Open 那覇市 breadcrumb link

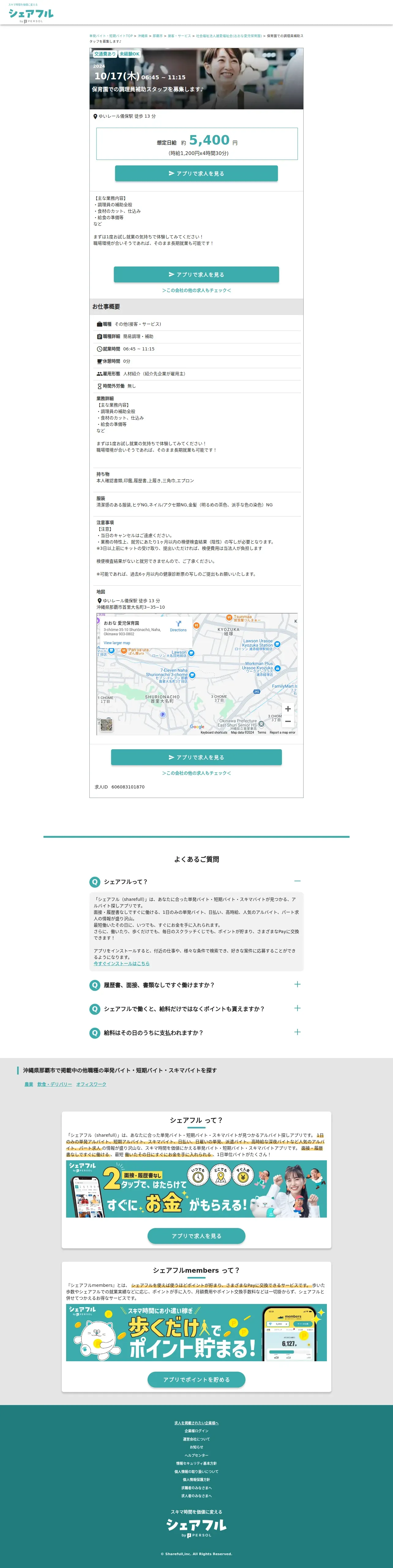point(158,36)
